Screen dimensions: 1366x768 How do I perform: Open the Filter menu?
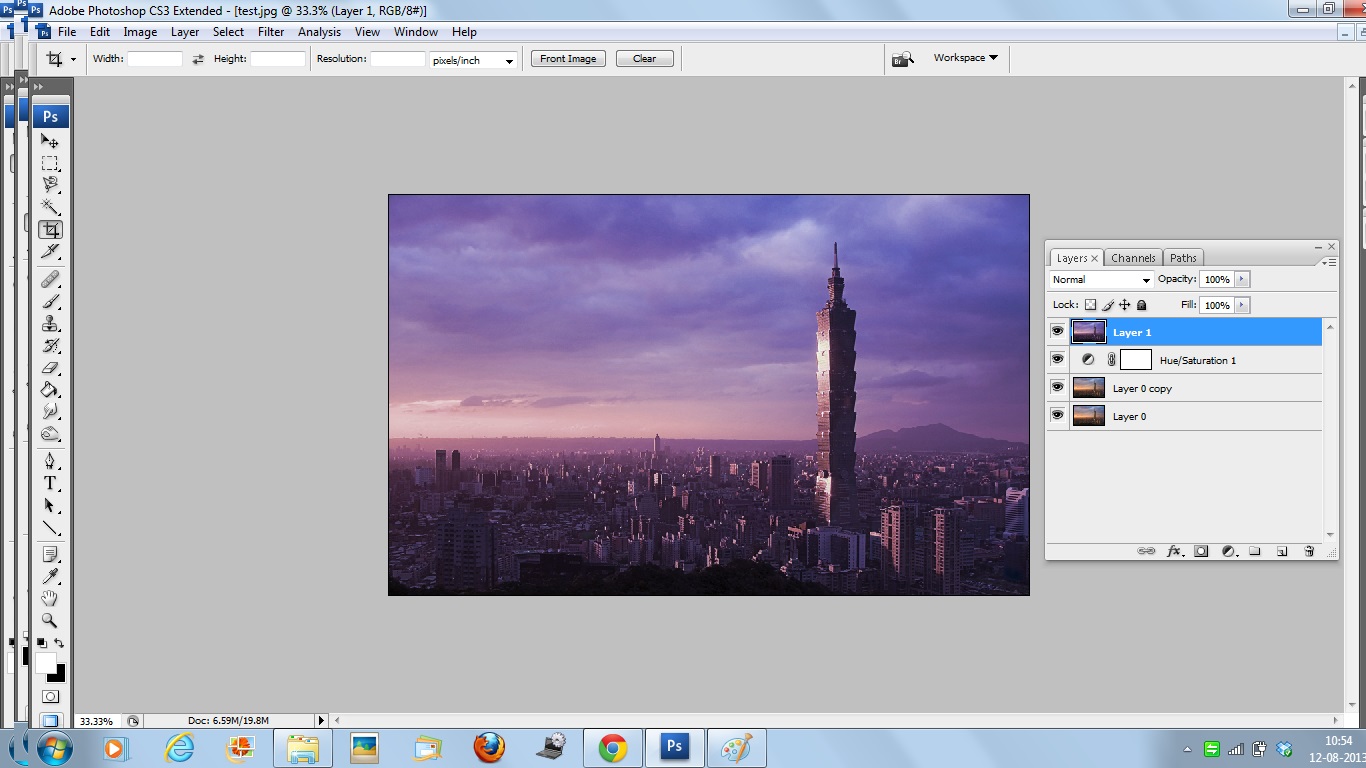(x=271, y=32)
